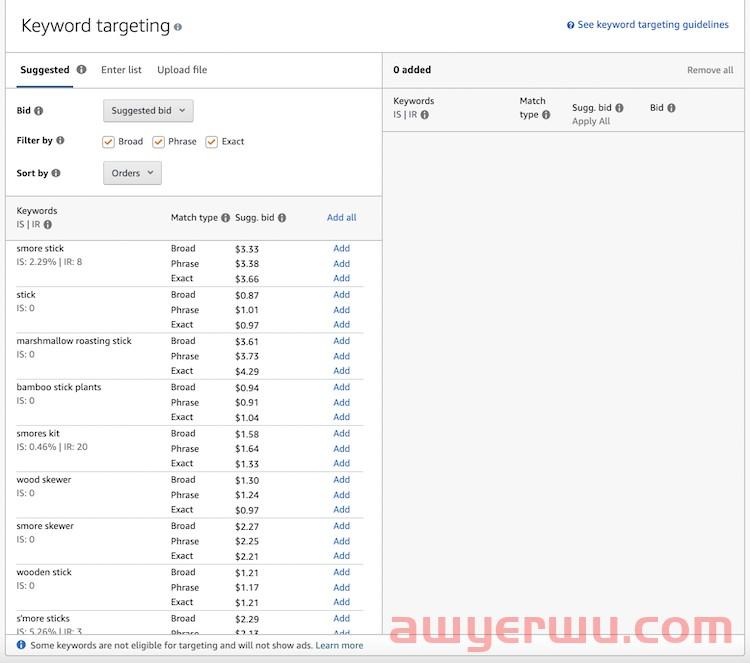Add smore stick Broad keyword

pyautogui.click(x=342, y=248)
